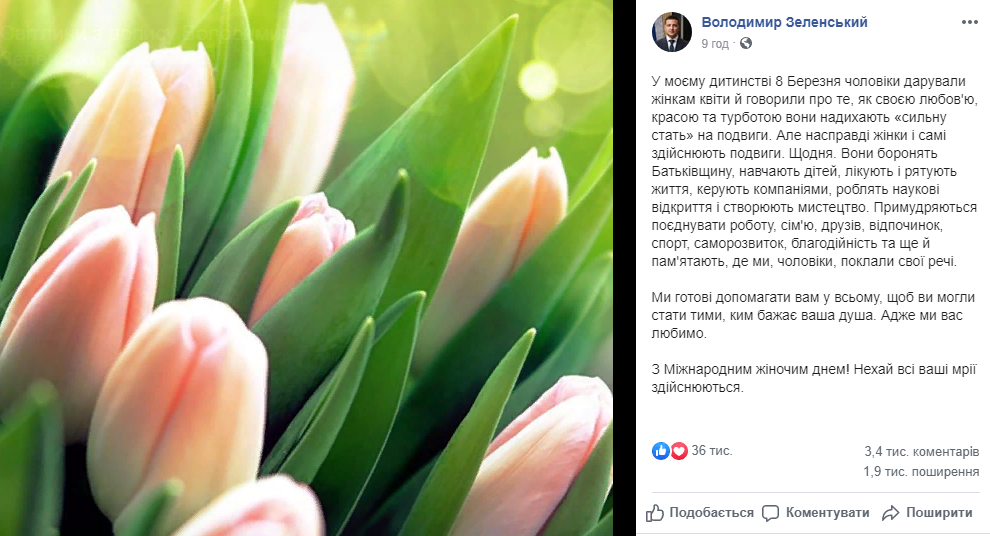Click the paragraph starting 'Ми готові допомагати'

(x=808, y=315)
